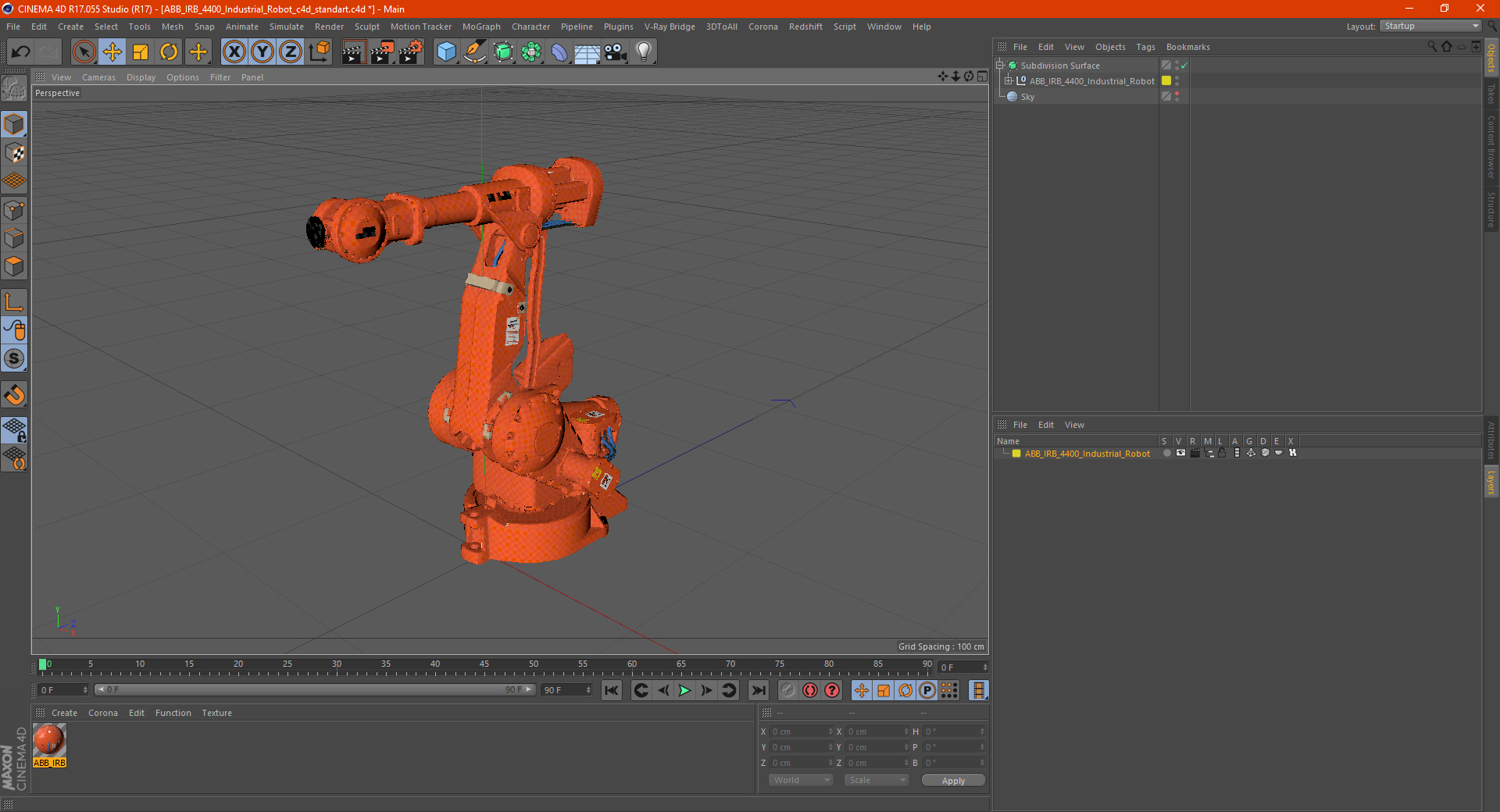
Task: Select the Live Selection tool
Action: 84,52
